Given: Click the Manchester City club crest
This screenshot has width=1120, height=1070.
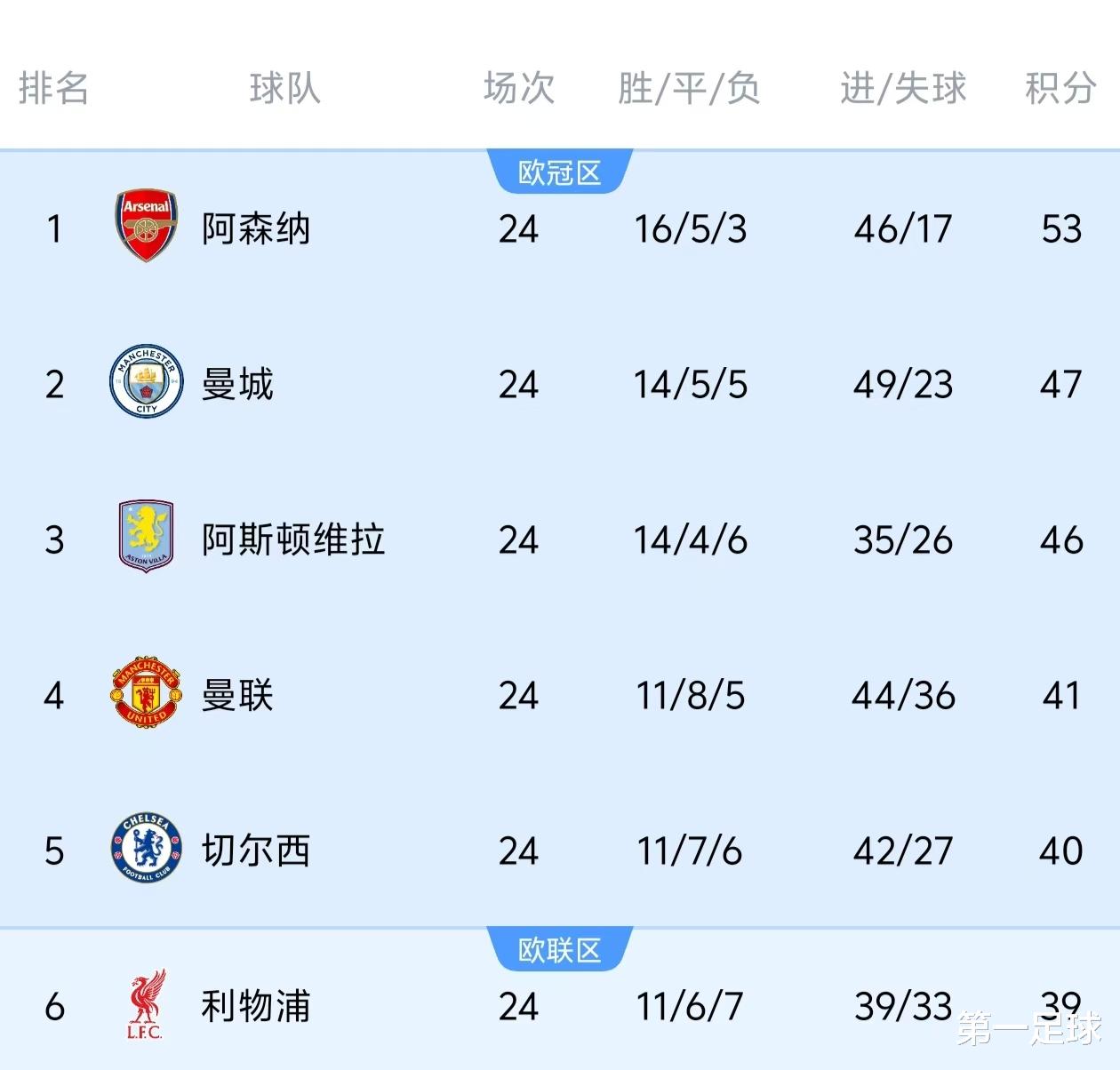Looking at the screenshot, I should [147, 382].
